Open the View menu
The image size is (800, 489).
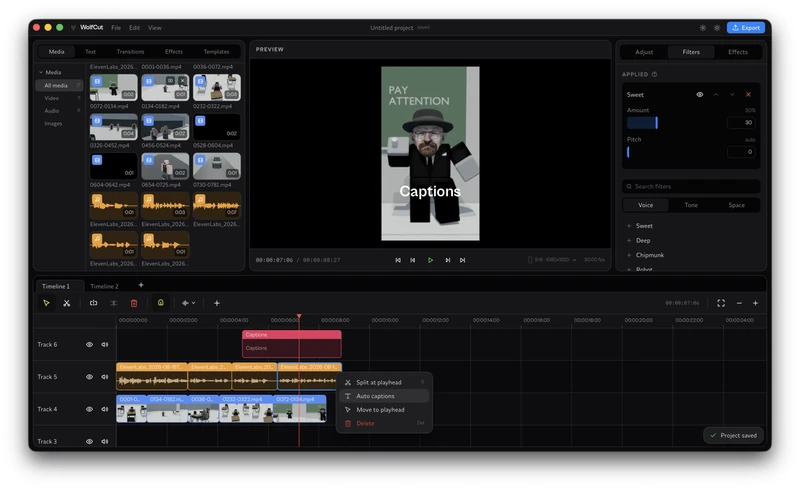click(x=155, y=28)
